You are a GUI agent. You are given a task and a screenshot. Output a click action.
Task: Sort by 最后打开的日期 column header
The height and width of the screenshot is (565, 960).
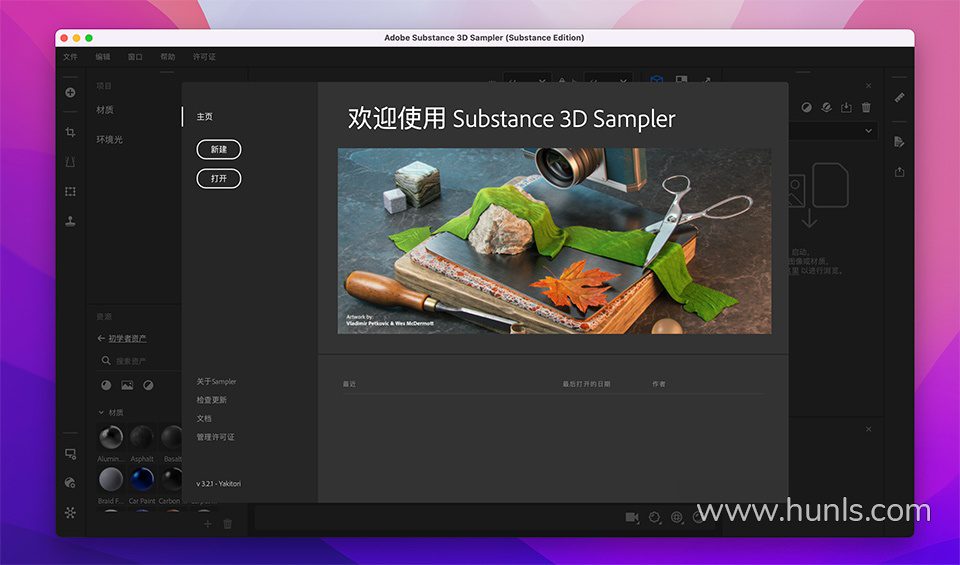(587, 384)
